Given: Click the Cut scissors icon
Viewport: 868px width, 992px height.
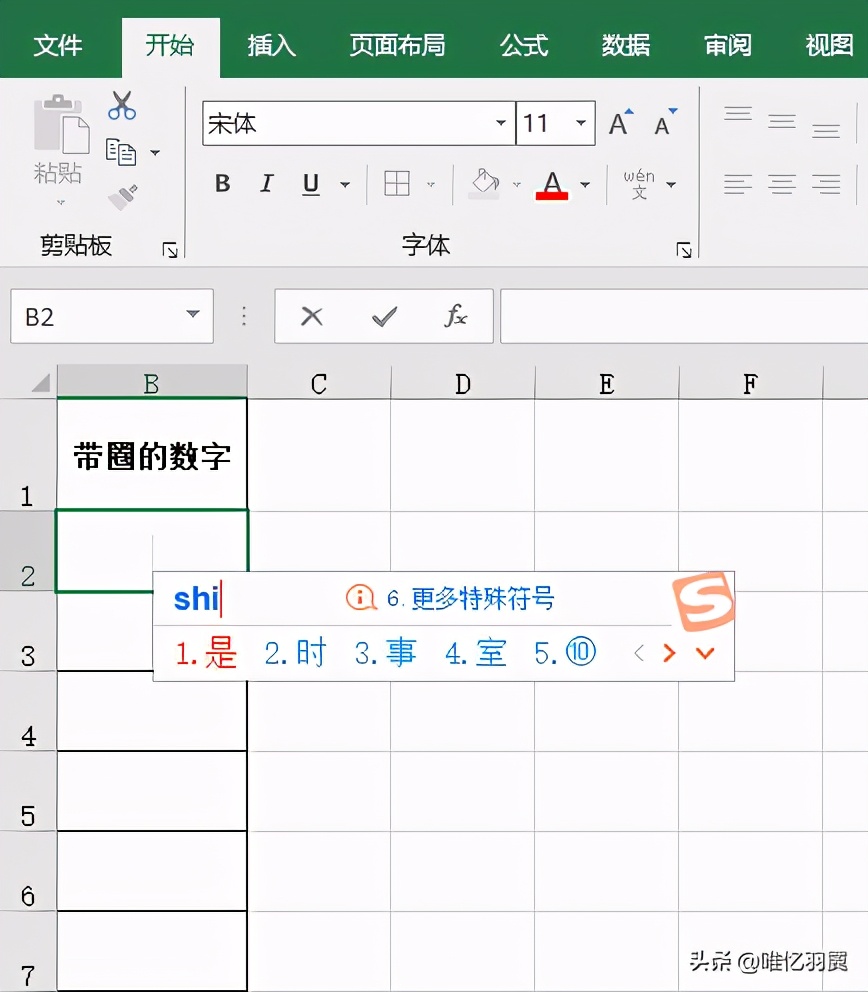Looking at the screenshot, I should click(121, 106).
